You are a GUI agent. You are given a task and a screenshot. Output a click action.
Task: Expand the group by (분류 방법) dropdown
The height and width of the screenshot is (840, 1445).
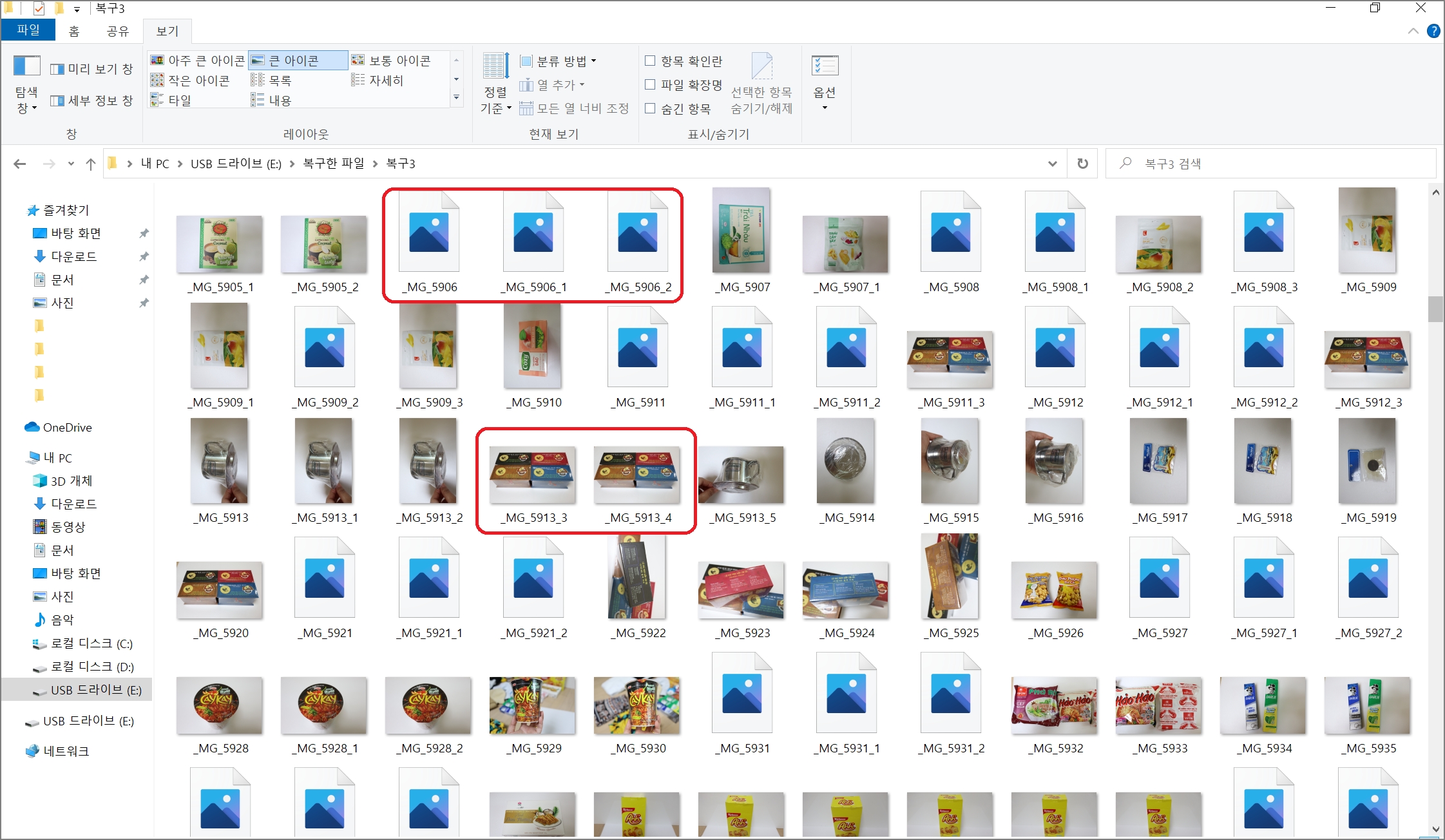559,61
